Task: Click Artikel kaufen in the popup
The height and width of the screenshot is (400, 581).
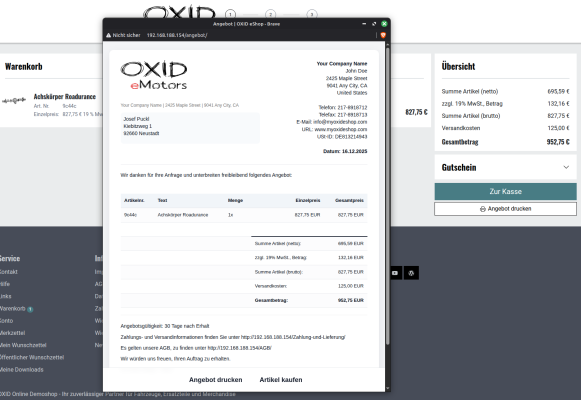Action: 281,380
